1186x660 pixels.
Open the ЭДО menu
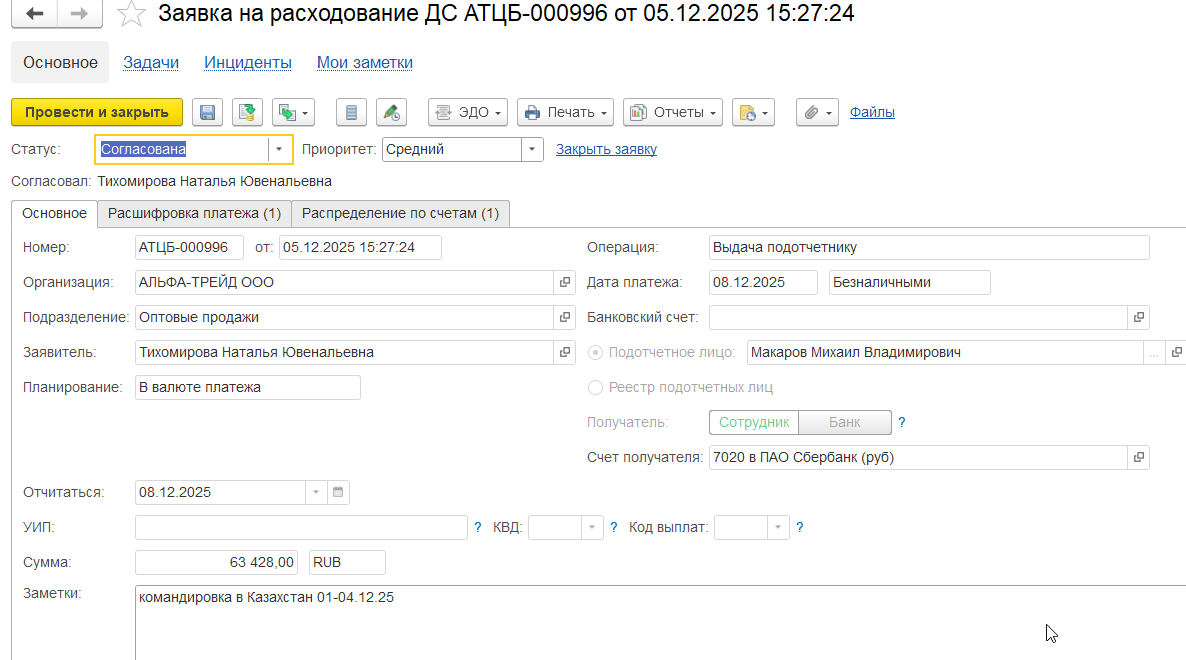point(467,112)
